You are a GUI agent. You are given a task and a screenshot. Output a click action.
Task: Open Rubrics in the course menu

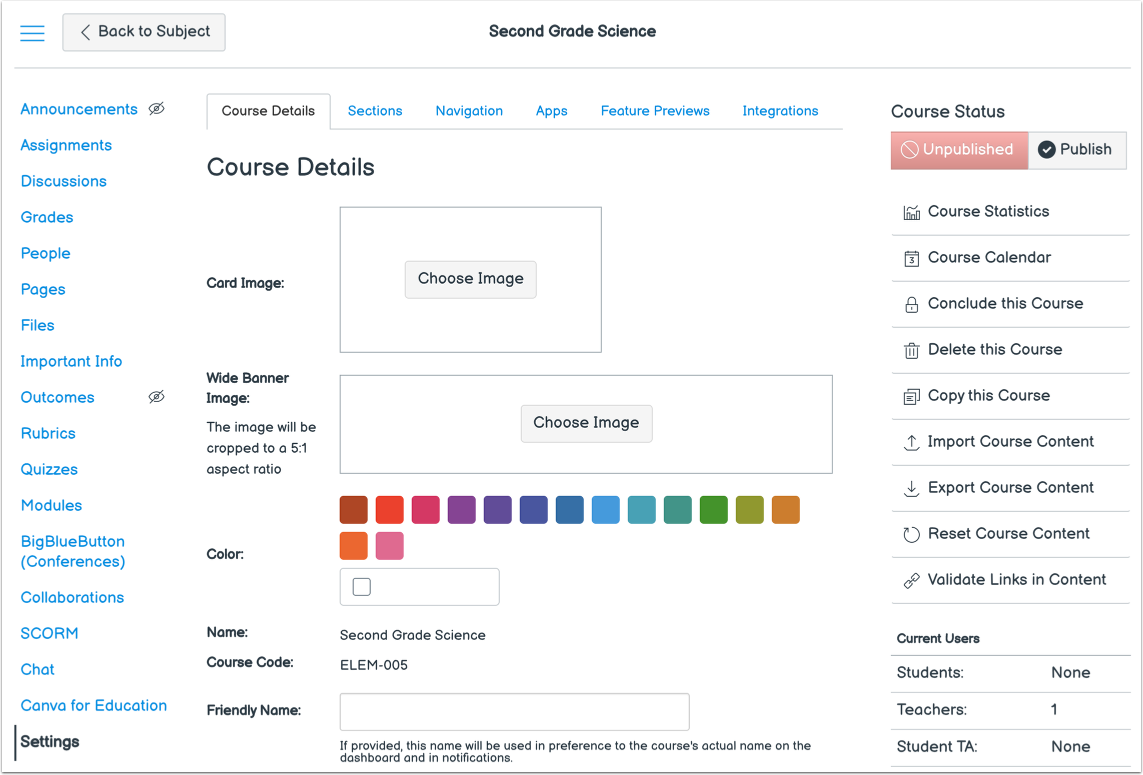(x=48, y=433)
